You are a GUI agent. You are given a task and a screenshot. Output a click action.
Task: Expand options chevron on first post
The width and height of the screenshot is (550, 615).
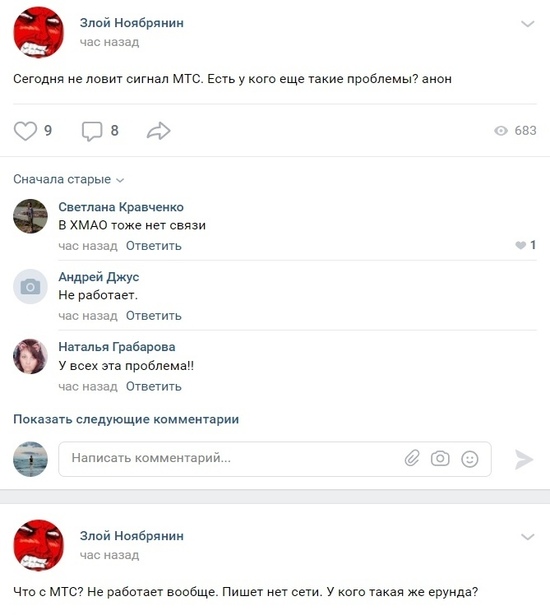click(528, 24)
